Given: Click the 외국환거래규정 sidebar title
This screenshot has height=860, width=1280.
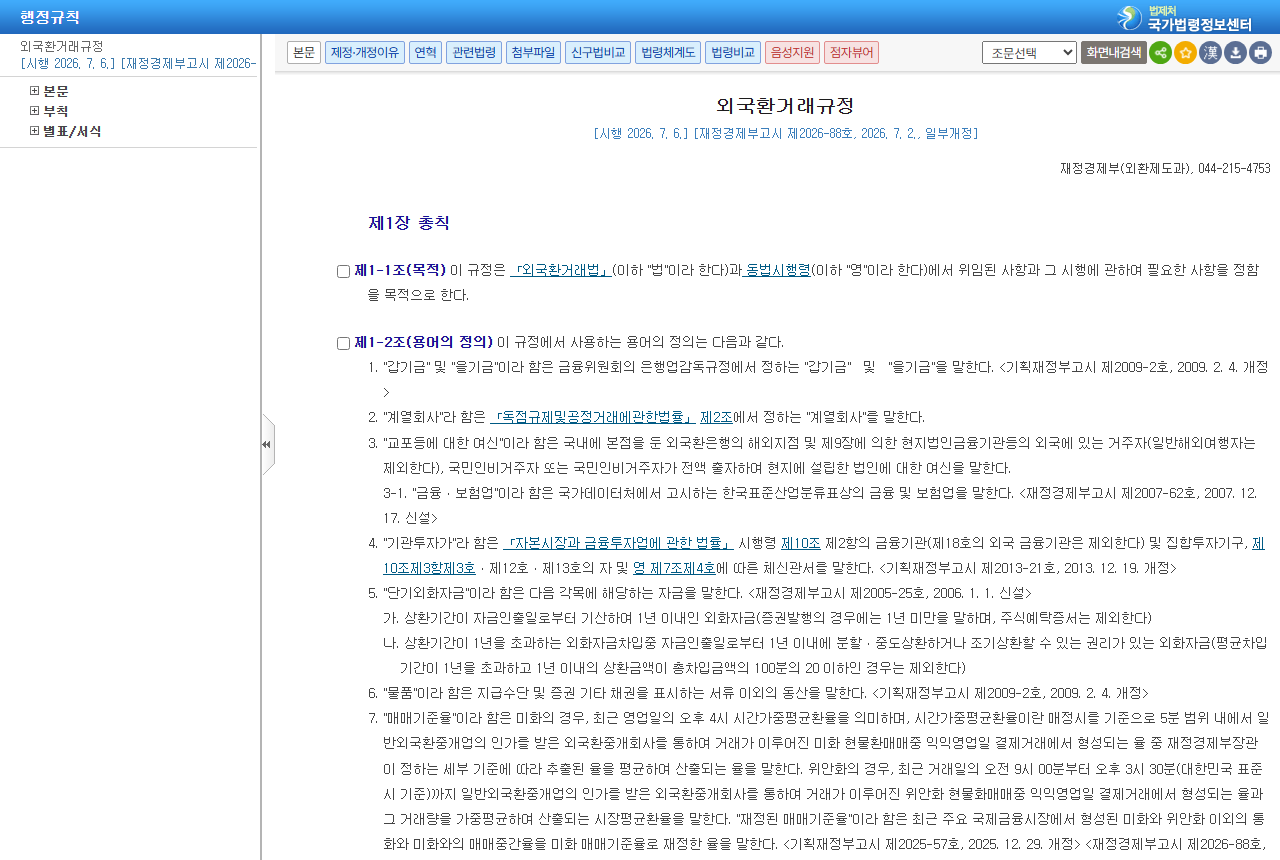Looking at the screenshot, I should click(62, 46).
